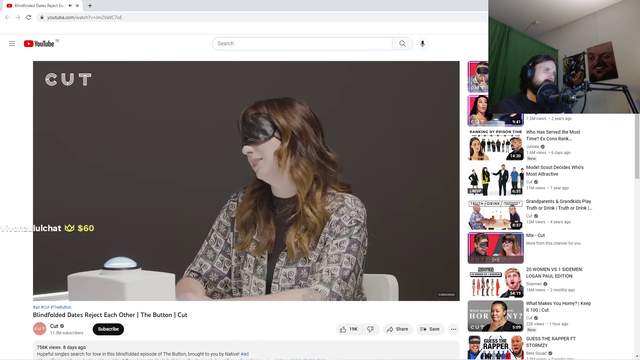Click the #TheButton hashtag
The height and width of the screenshot is (360, 640).
[x=61, y=307]
